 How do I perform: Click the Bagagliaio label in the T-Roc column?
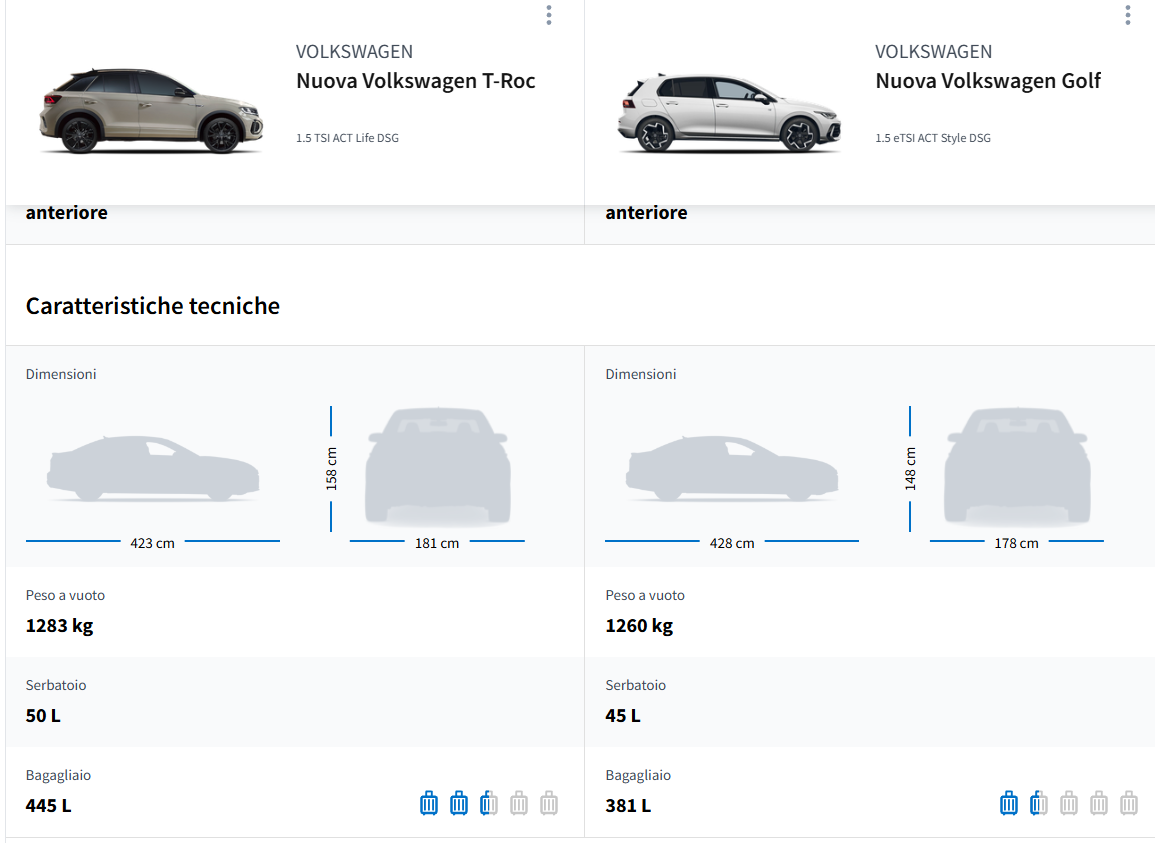pos(58,775)
